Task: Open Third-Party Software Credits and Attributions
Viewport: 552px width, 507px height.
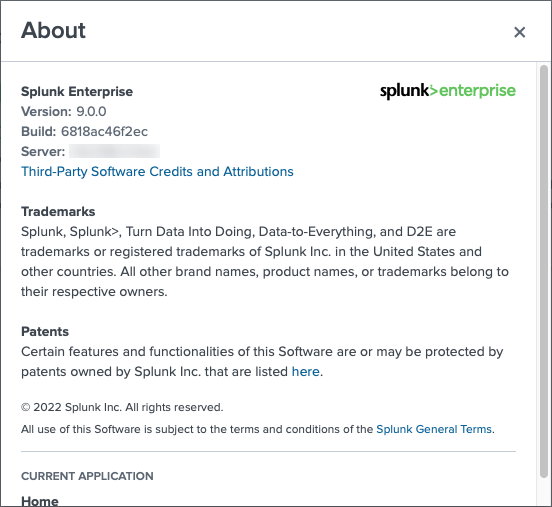Action: 157,171
